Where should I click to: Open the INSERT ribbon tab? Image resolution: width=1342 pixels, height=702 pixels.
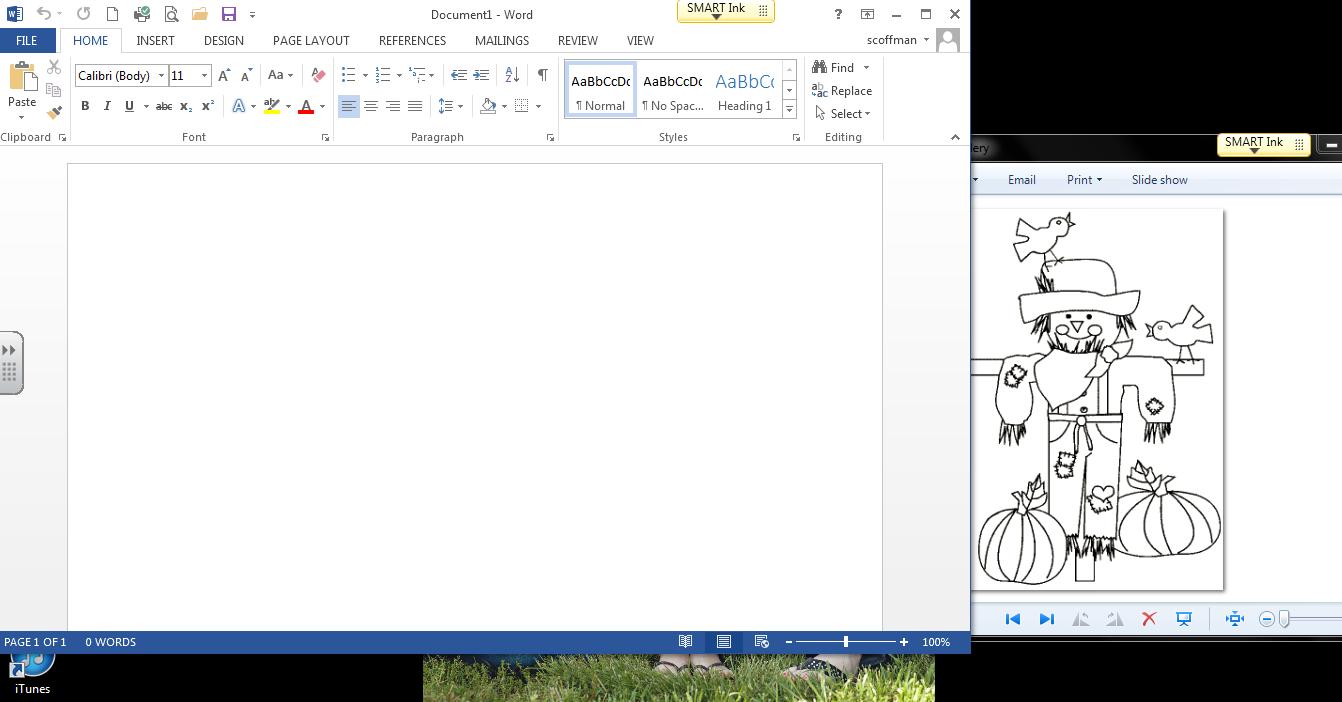pos(155,41)
